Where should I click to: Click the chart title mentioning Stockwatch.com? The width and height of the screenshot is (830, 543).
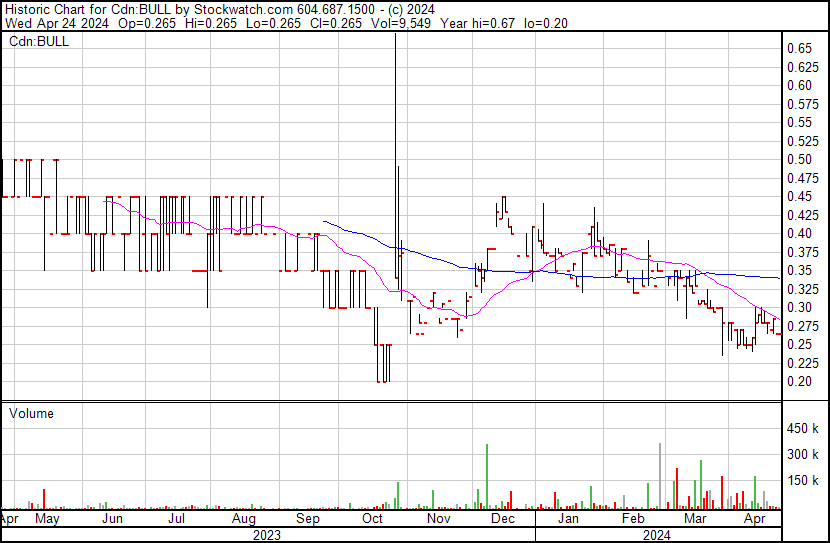[x=220, y=9]
